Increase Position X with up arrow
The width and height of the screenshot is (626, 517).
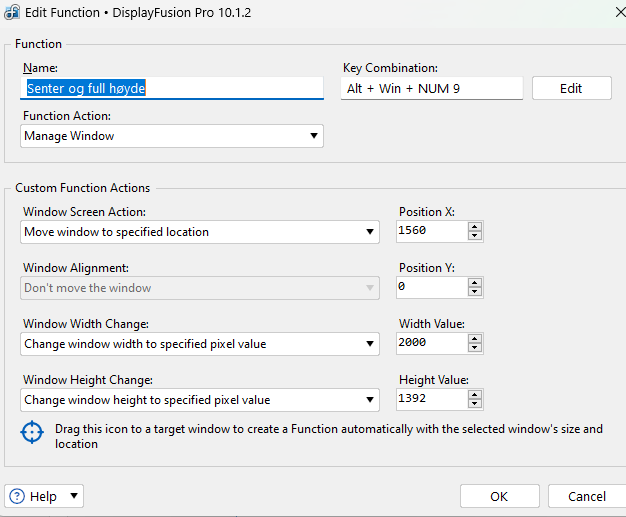pos(475,227)
